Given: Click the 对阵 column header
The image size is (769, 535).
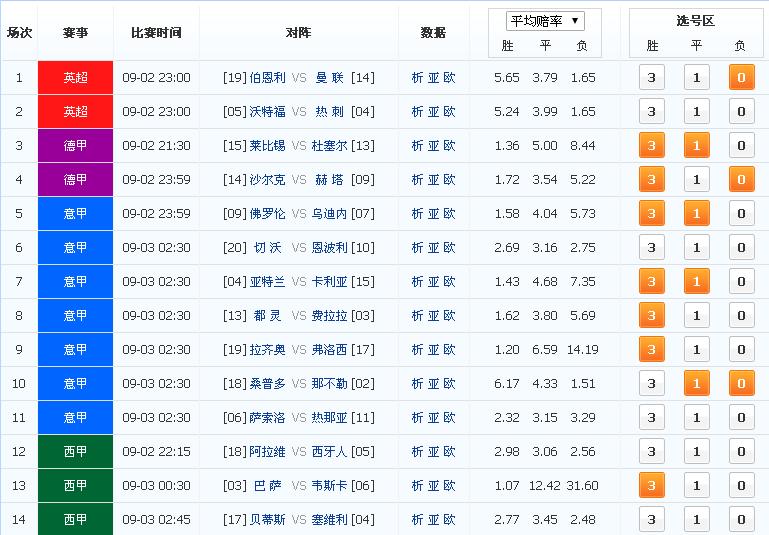Looking at the screenshot, I should [x=298, y=32].
